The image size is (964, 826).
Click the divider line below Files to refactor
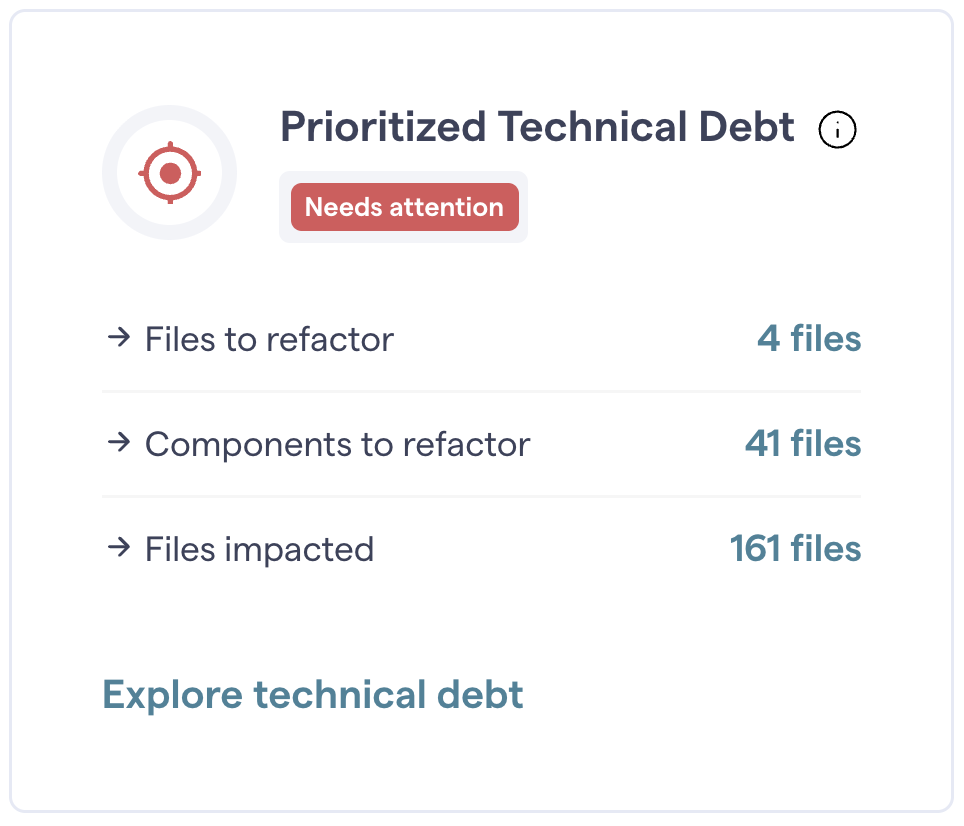pyautogui.click(x=480, y=392)
